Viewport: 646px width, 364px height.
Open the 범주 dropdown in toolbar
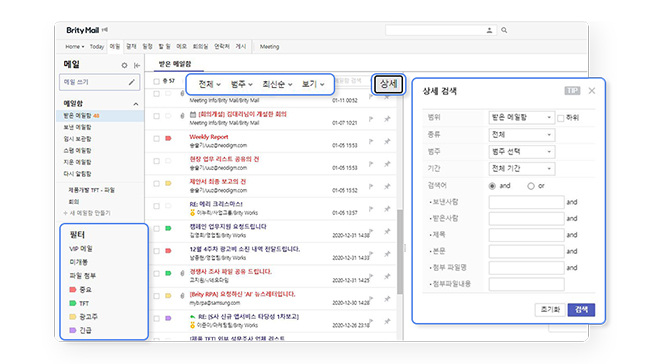(241, 84)
